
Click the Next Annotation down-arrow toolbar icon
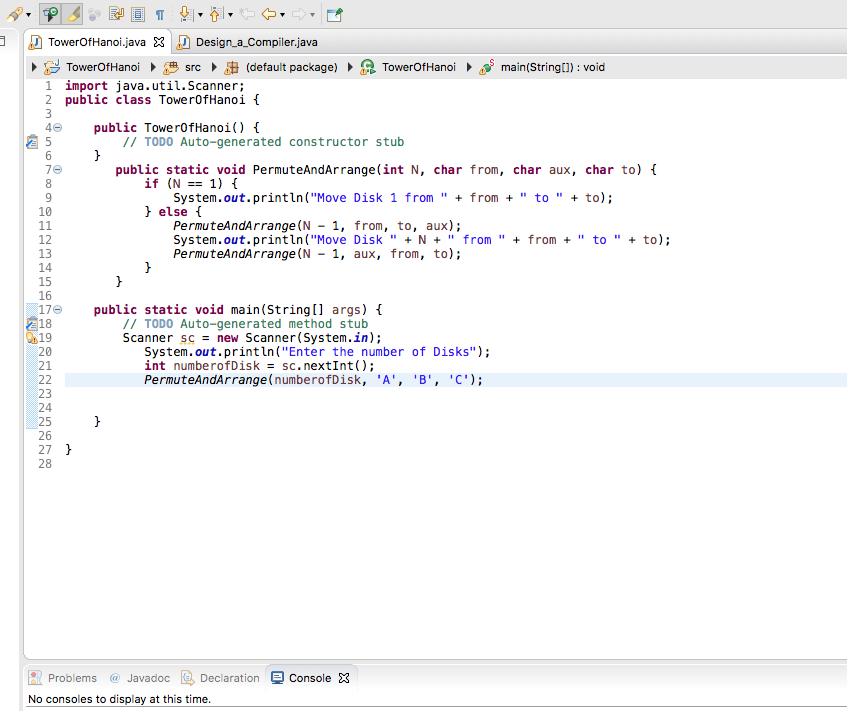[184, 14]
